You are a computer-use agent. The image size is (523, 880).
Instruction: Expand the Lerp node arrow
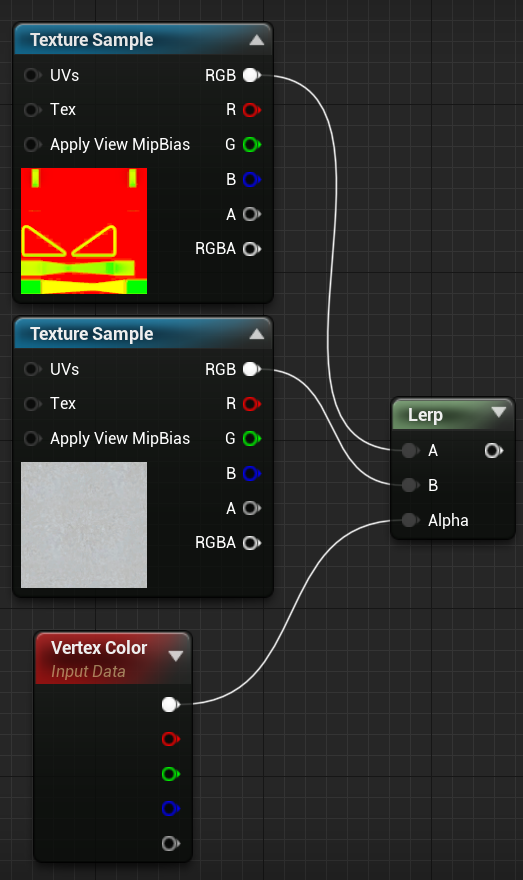point(498,412)
